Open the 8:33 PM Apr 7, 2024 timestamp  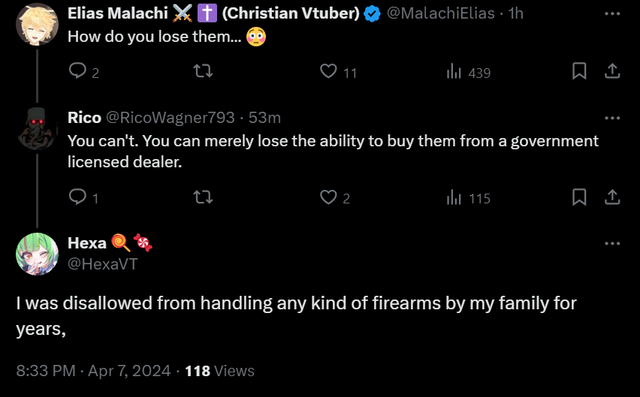point(93,371)
